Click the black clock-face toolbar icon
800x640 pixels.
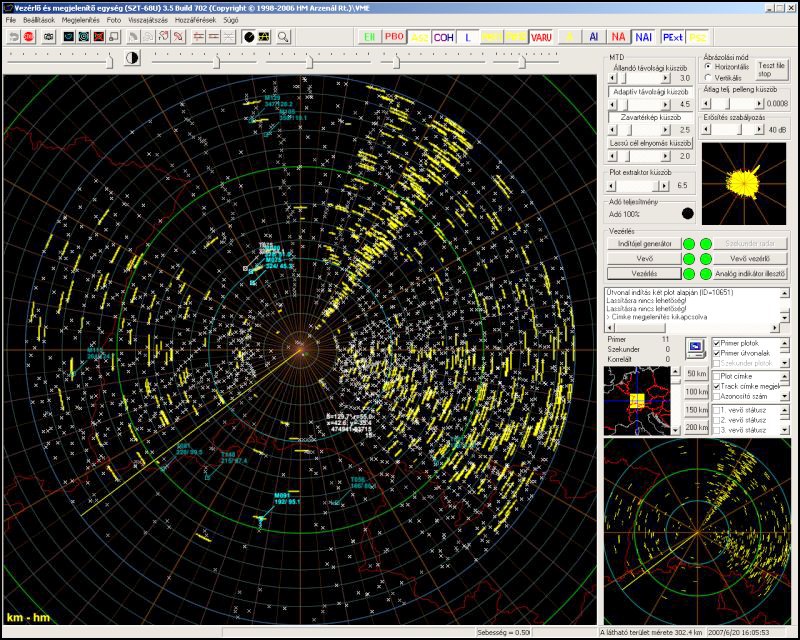click(249, 37)
